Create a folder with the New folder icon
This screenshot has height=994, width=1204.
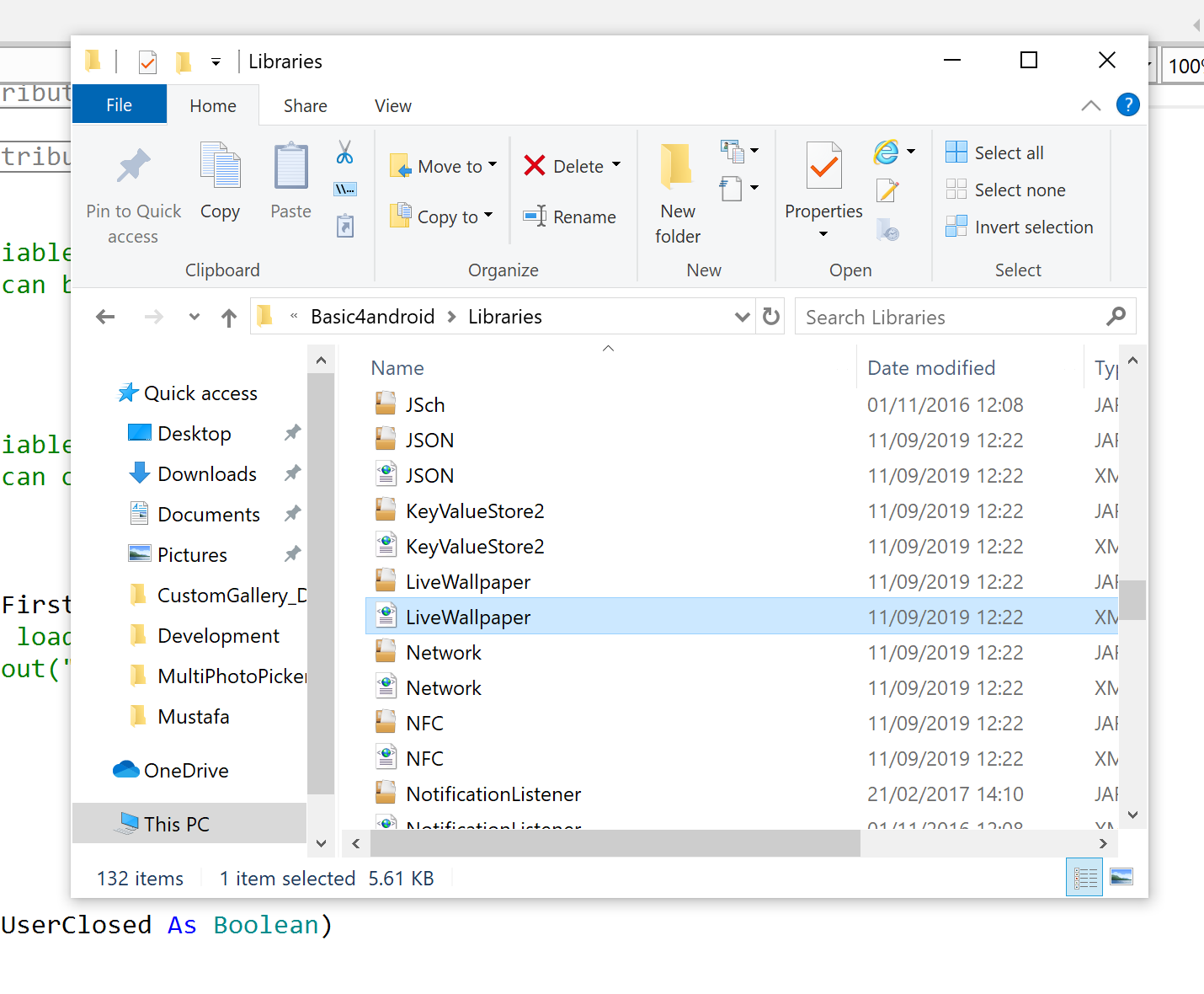(x=677, y=165)
